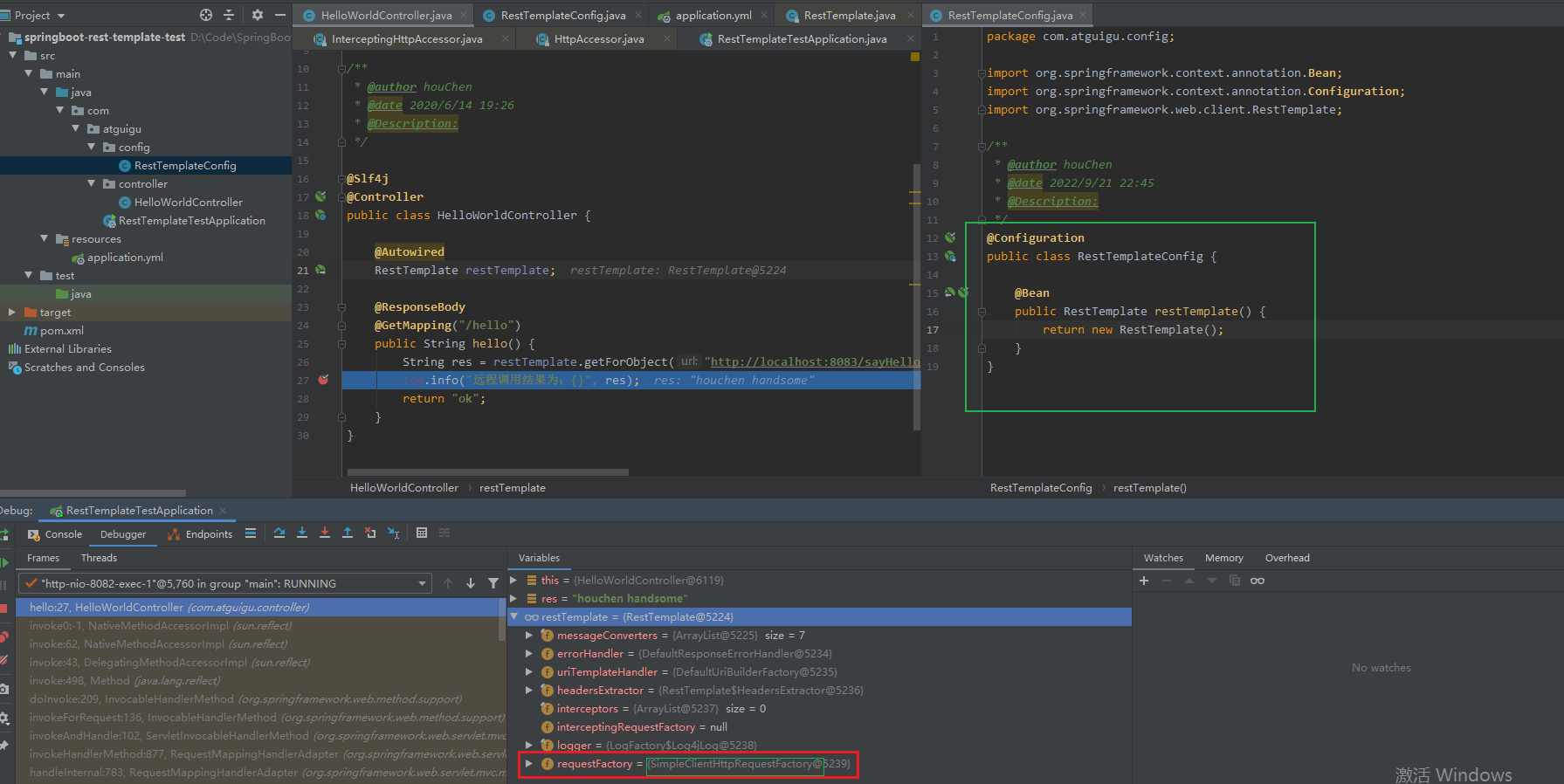Collapse the resources folder
1564x784 pixels.
coord(45,238)
